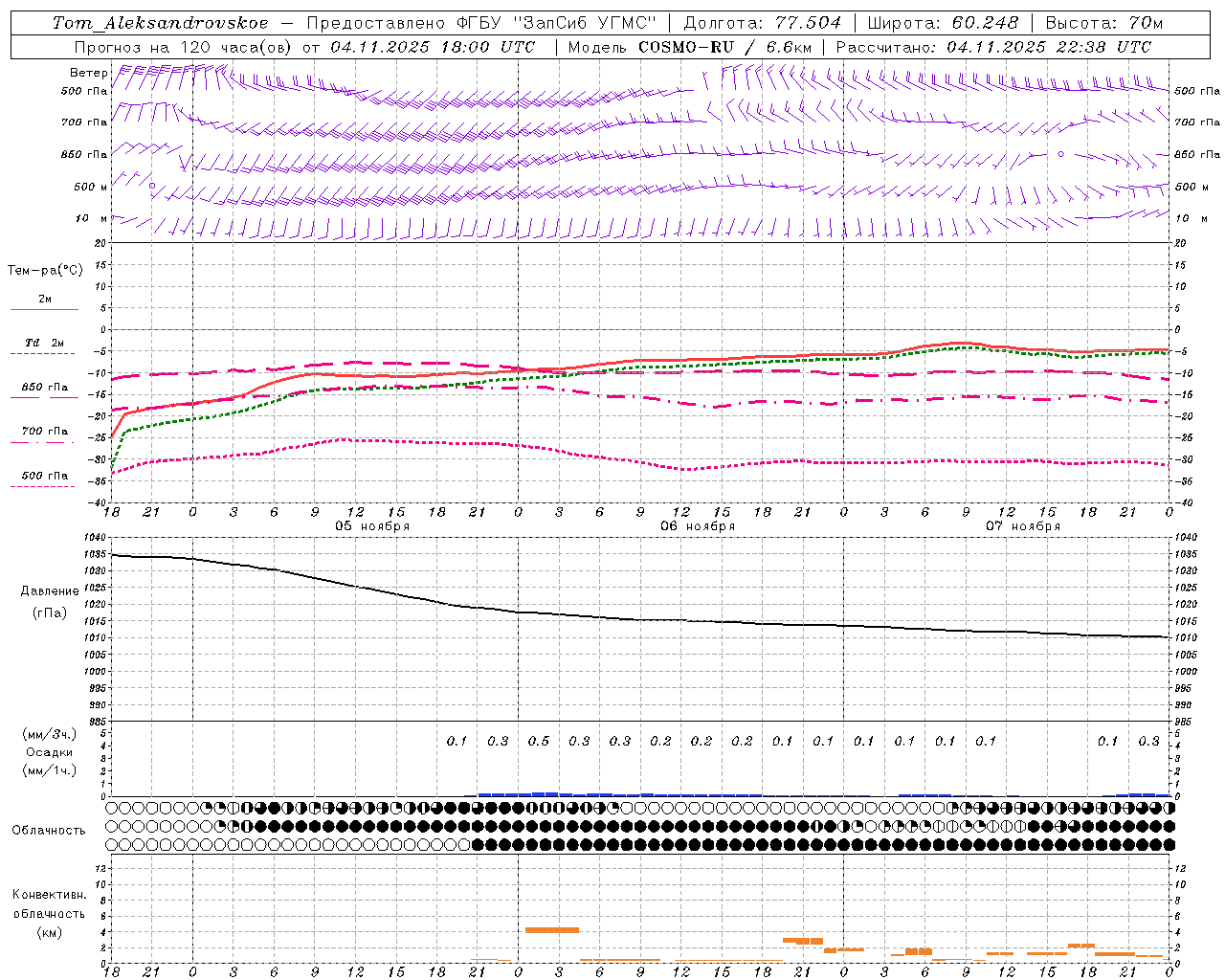This screenshot has height=980, width=1225.
Task: Click the Tom_Aleksandrovskoe station title
Action: (160, 23)
